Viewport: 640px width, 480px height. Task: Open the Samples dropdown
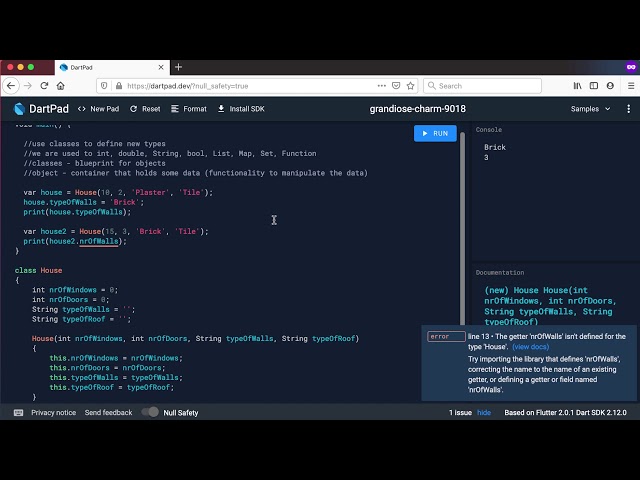tap(590, 109)
